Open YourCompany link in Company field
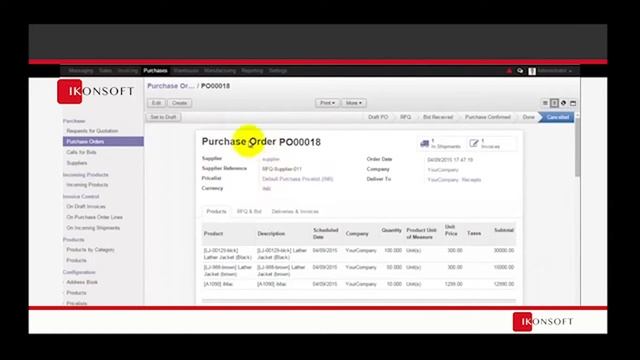Viewport: 640px width, 360px height. coord(443,170)
